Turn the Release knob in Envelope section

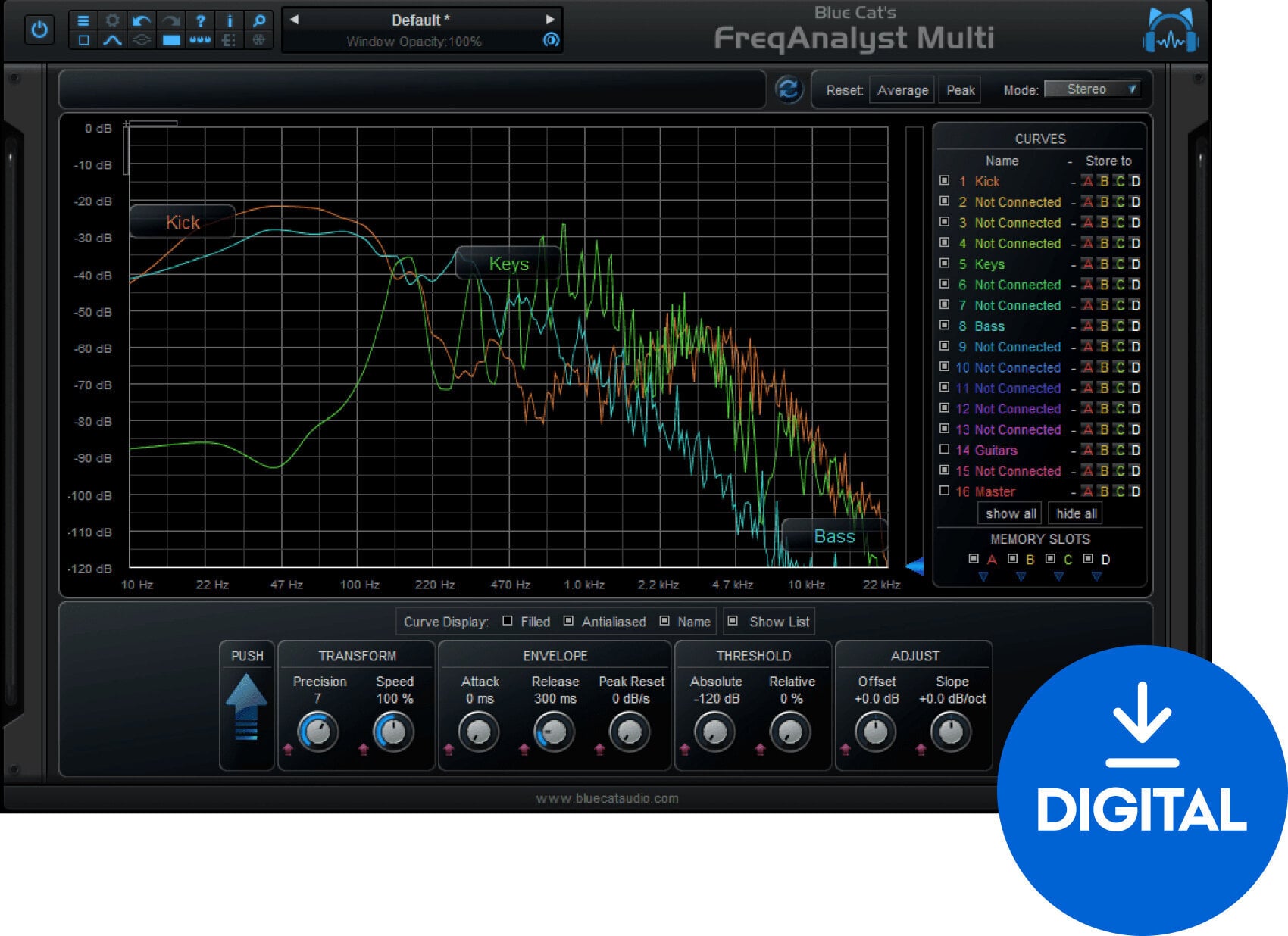554,731
